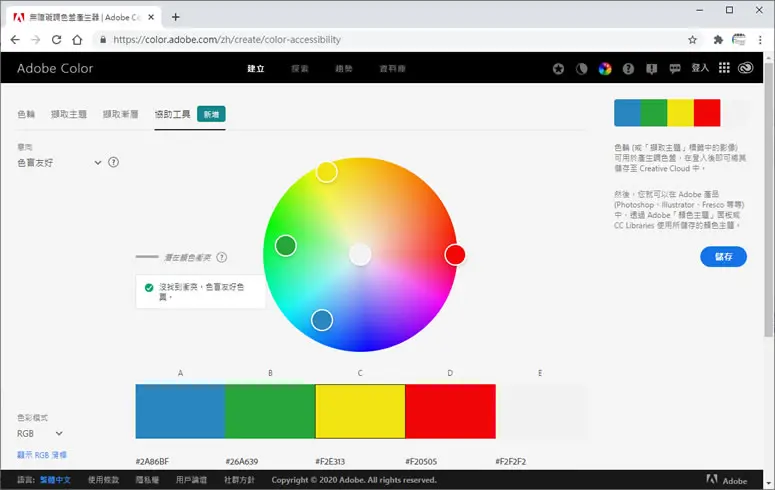Switch to the 色輪 tab
Viewport: 775px width, 490px height.
(26, 114)
